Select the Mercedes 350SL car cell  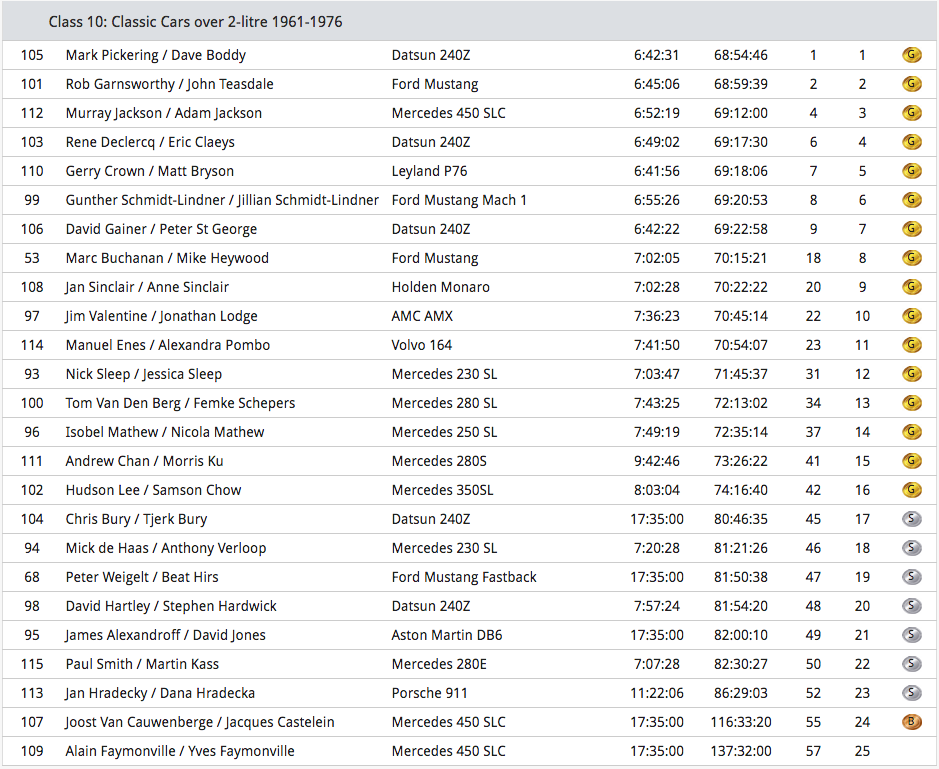click(443, 490)
